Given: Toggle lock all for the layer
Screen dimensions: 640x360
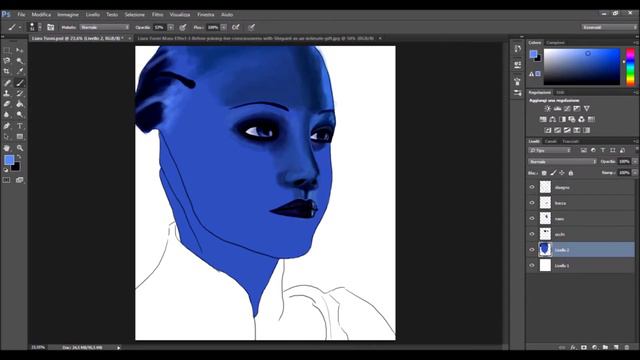Looking at the screenshot, I should 571,173.
